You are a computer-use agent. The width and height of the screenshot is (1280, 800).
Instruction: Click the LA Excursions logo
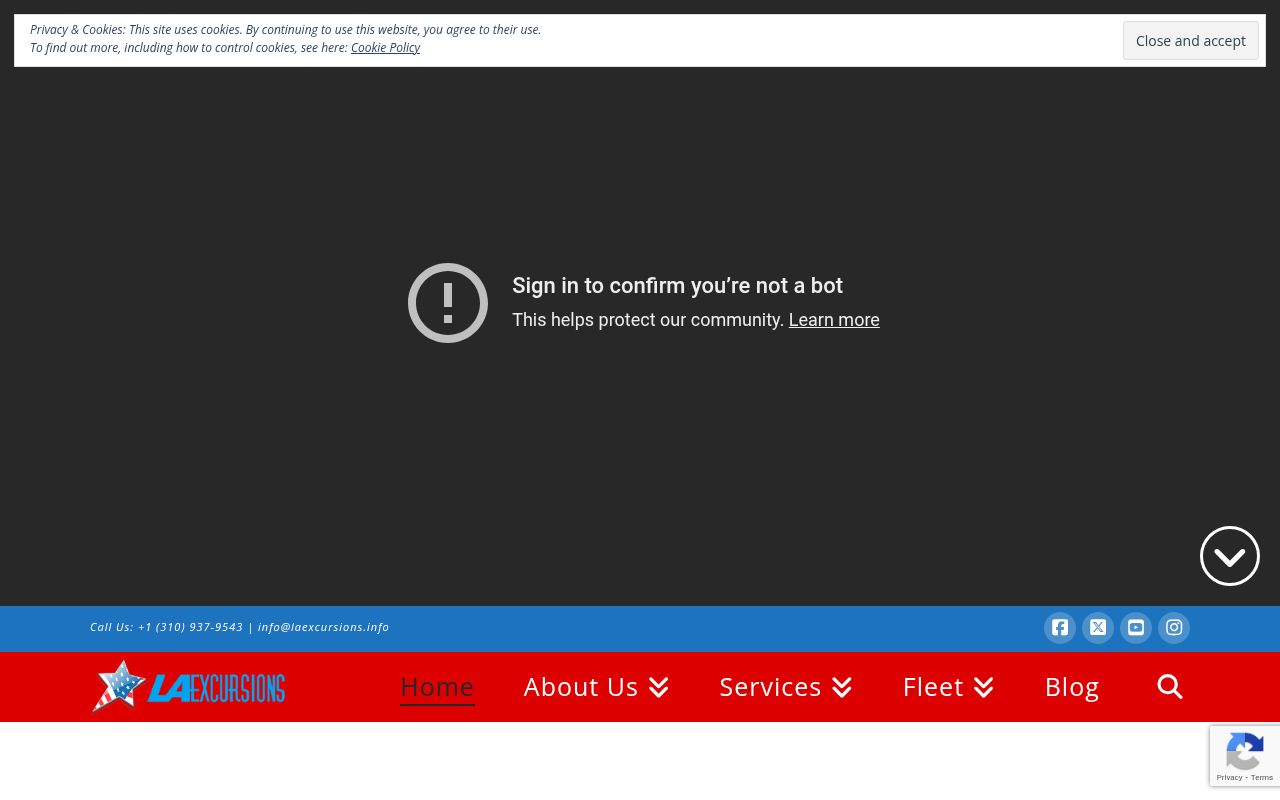pos(189,687)
